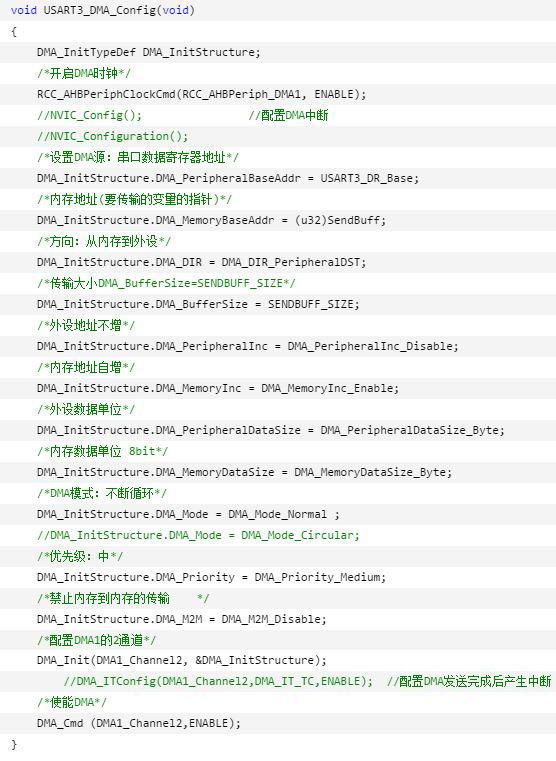Click the commented //NVIC_Config(); line

pos(89,115)
